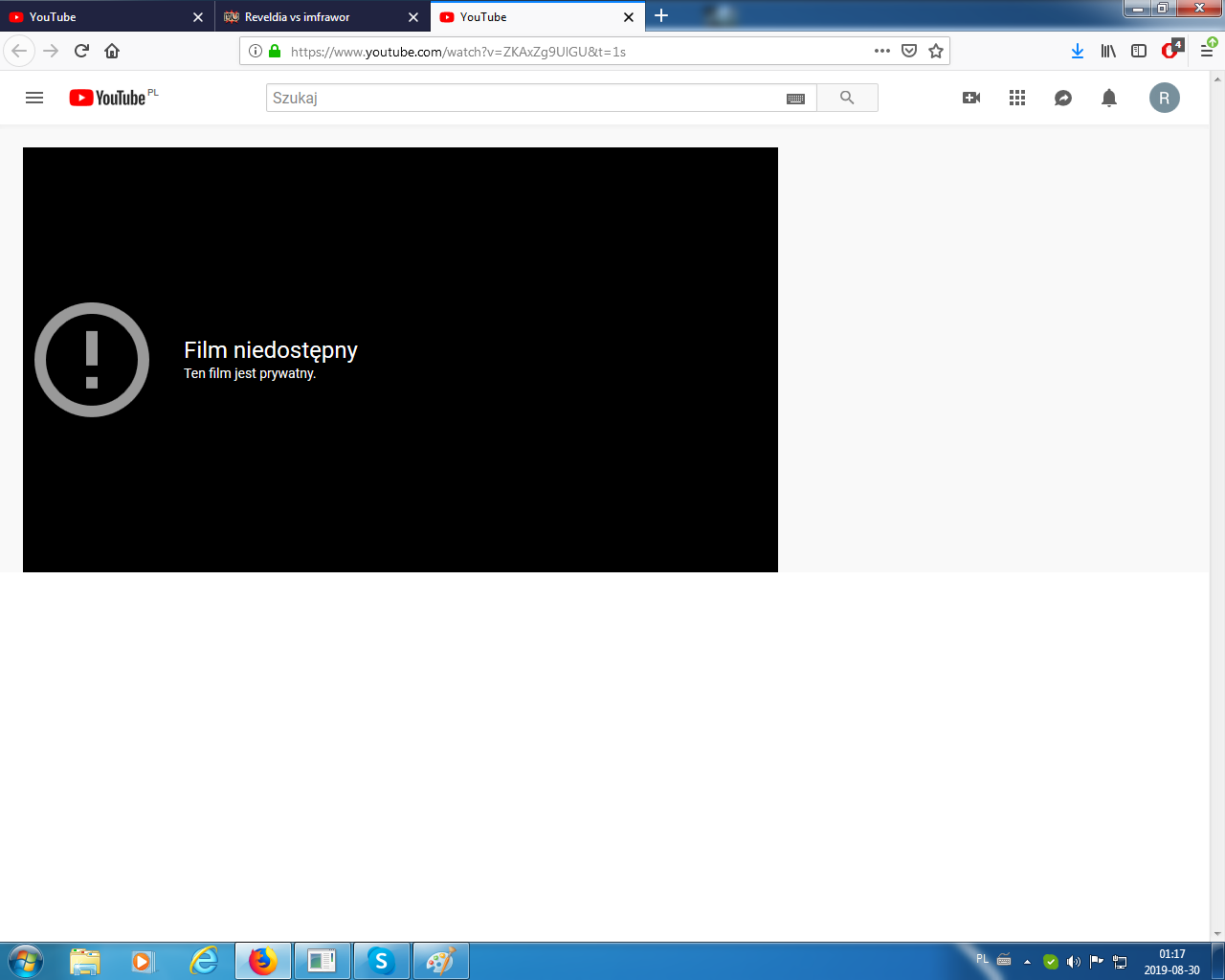Screen dimensions: 1225x980
Task: Open the create video camera icon
Action: click(971, 98)
